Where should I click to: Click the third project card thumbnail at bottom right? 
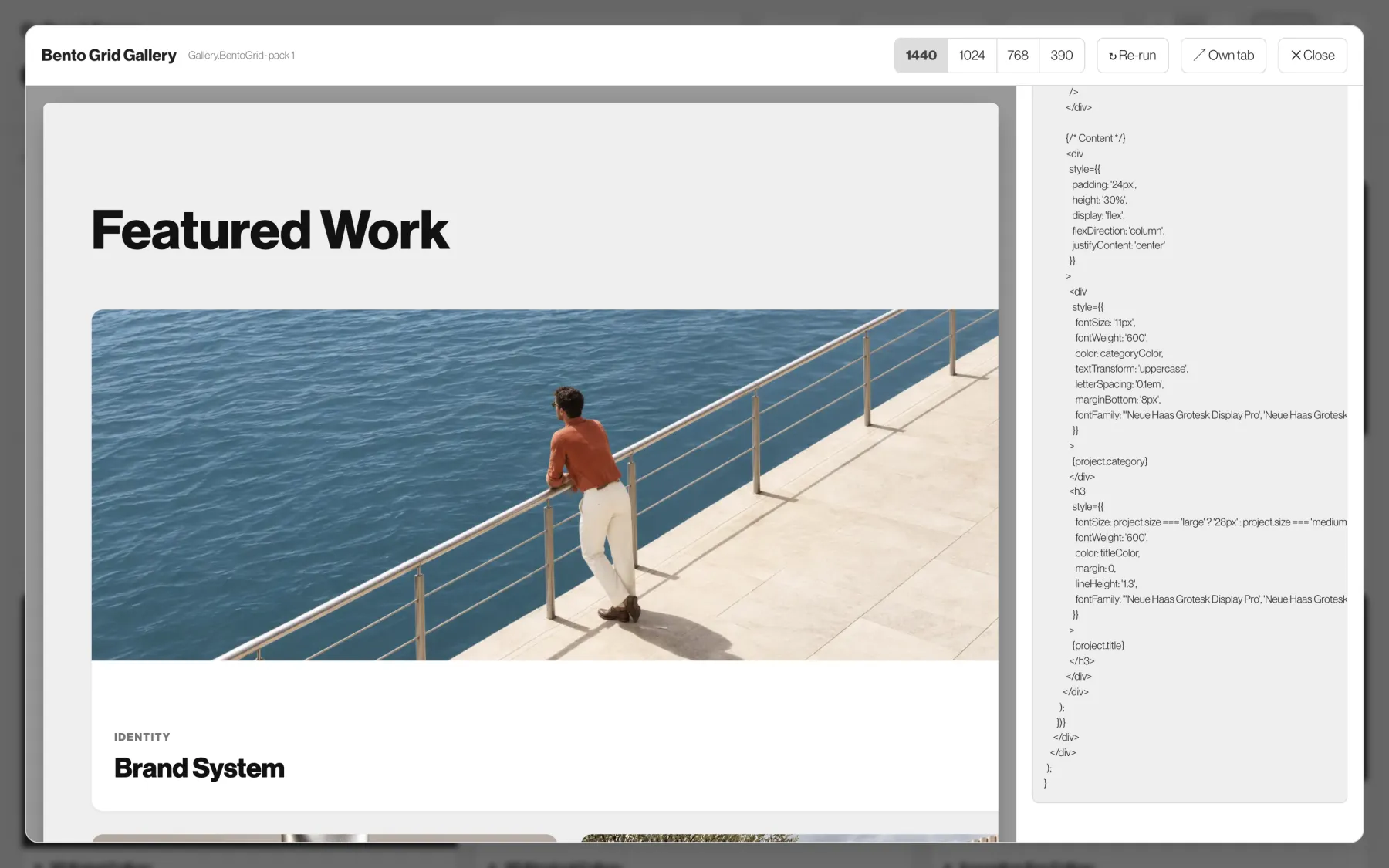(x=789, y=838)
